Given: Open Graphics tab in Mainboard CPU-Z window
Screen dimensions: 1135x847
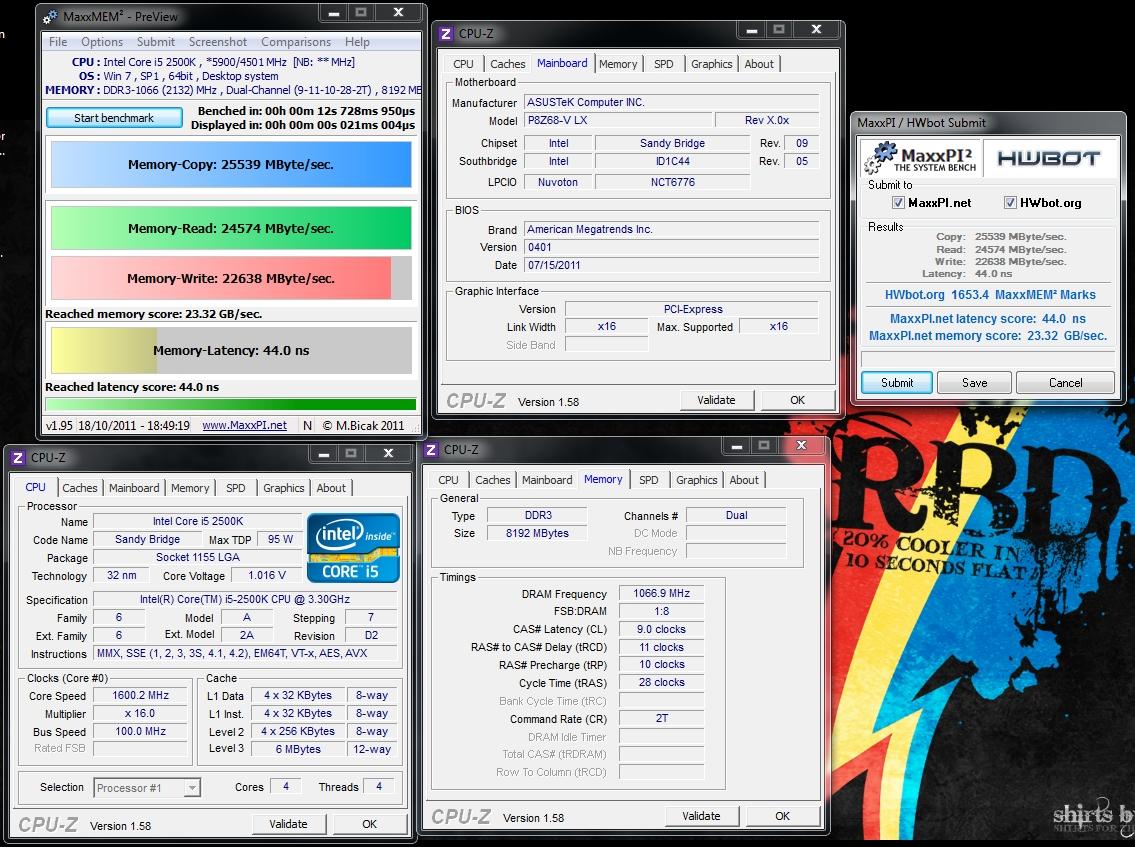Looking at the screenshot, I should 712,64.
